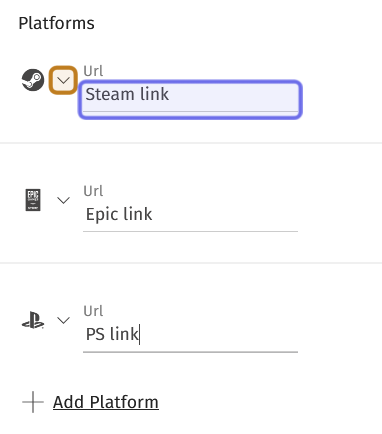
Task: Click the plus icon beside Add Platform
Action: pos(33,402)
